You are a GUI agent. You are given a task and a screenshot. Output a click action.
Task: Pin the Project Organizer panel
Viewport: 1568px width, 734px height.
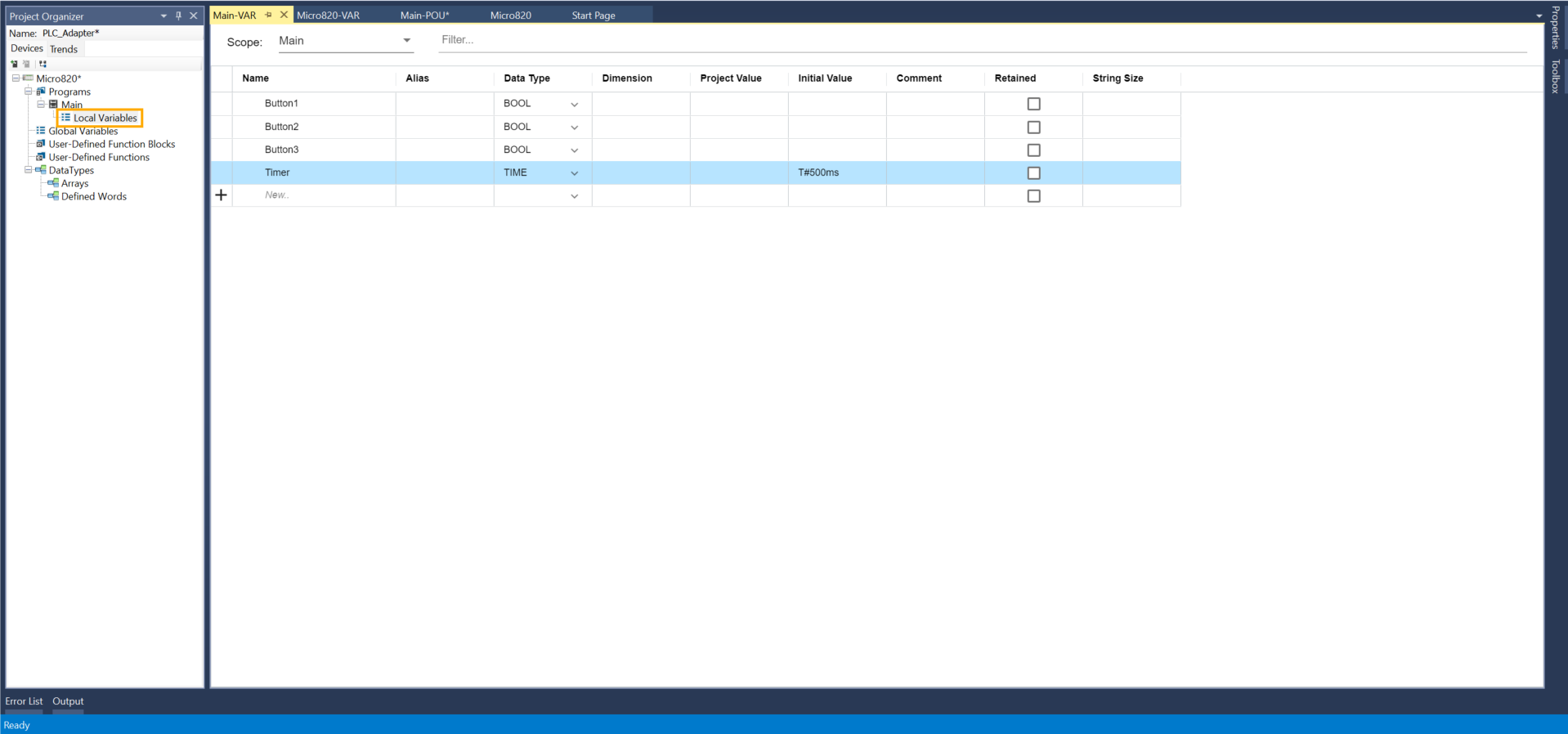pos(178,16)
